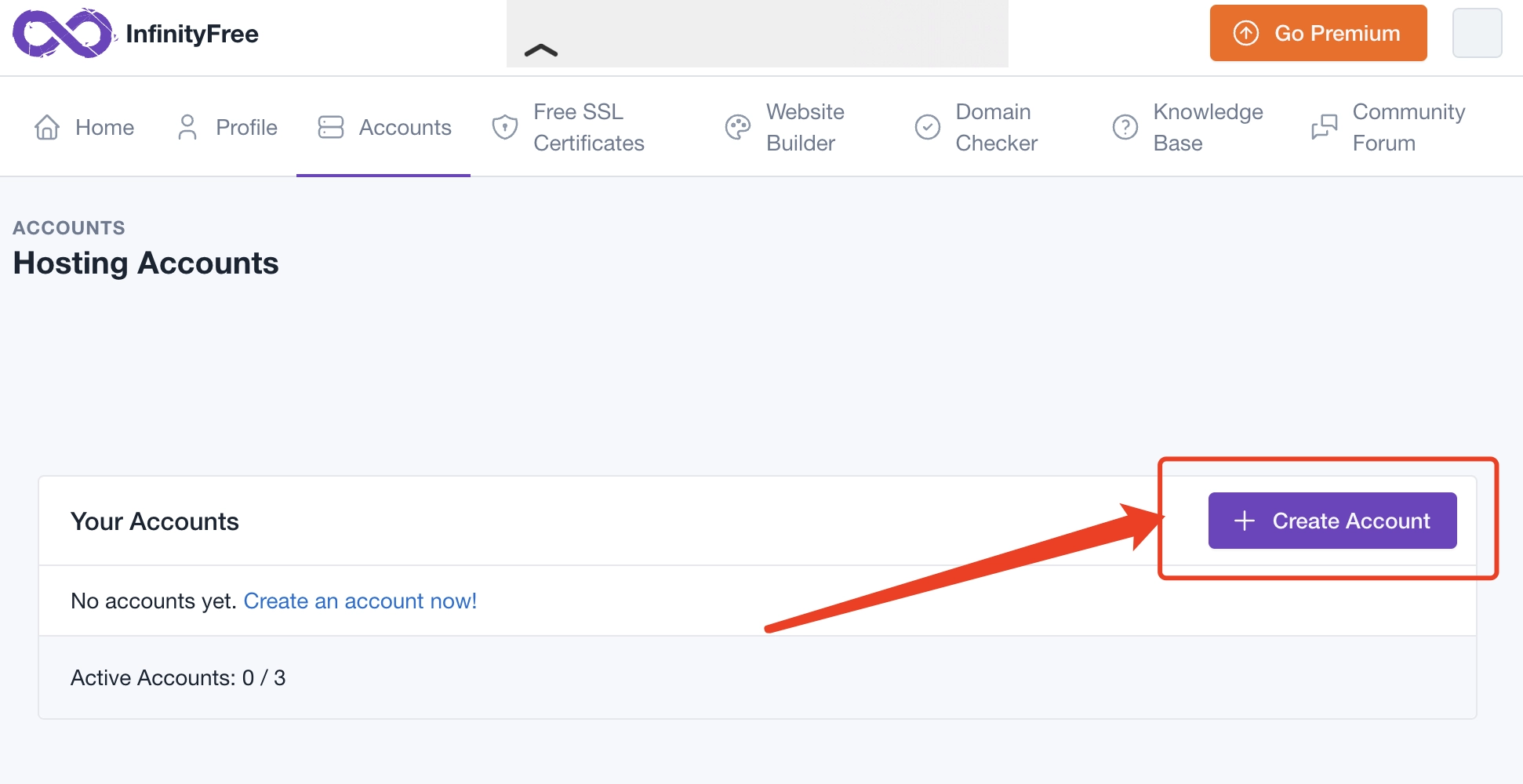Open the Profile tab
Screen dimensions: 1523x784
pos(246,127)
